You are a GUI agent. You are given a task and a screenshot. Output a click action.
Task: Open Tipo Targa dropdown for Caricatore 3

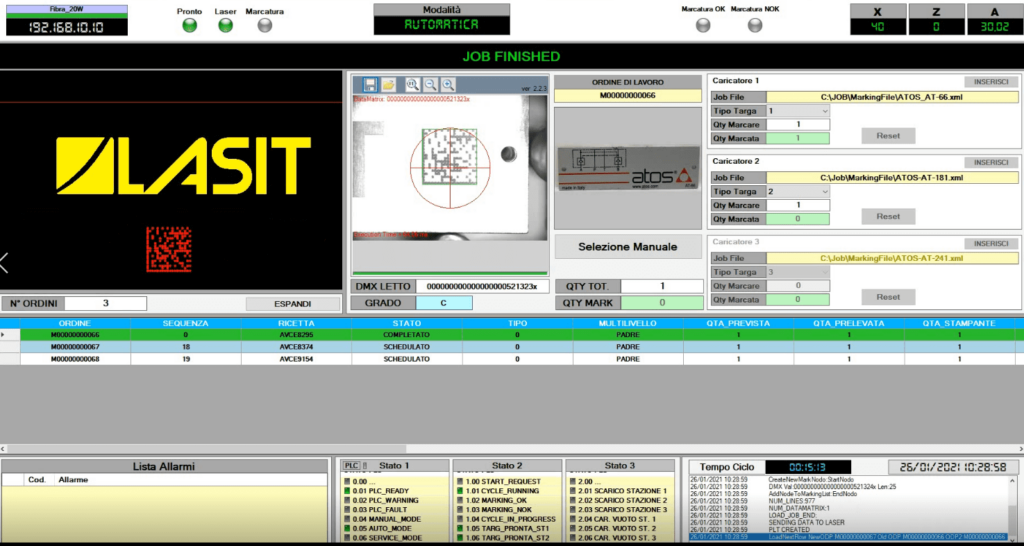[x=824, y=272]
